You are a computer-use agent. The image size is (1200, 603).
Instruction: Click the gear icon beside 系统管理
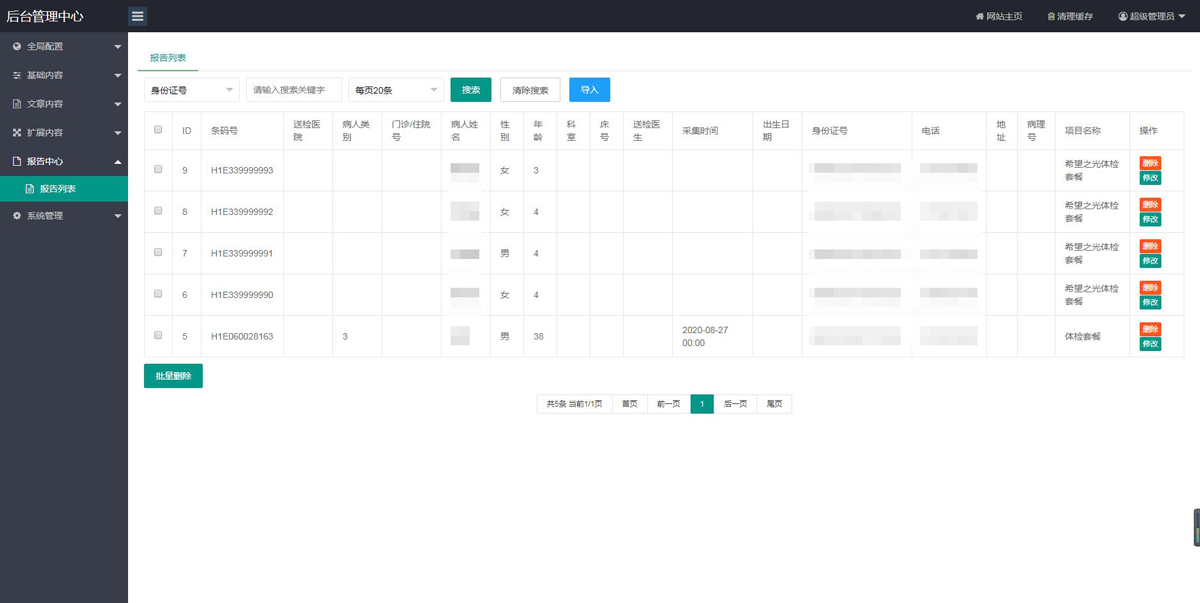click(x=17, y=216)
